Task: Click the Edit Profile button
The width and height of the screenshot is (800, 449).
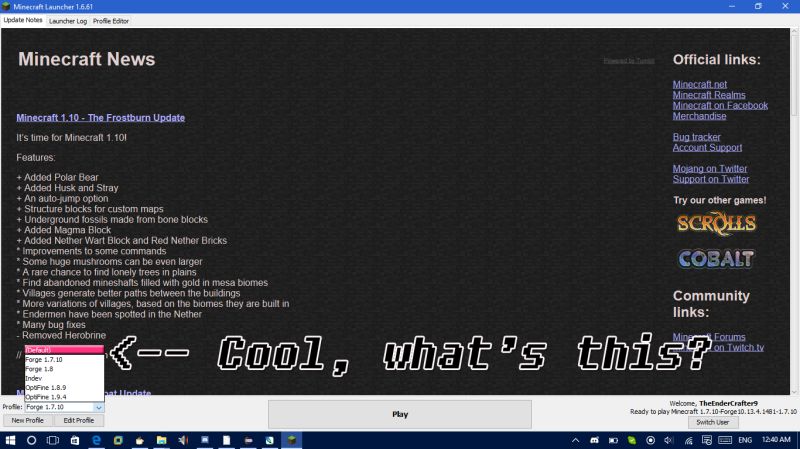Action: 79,420
